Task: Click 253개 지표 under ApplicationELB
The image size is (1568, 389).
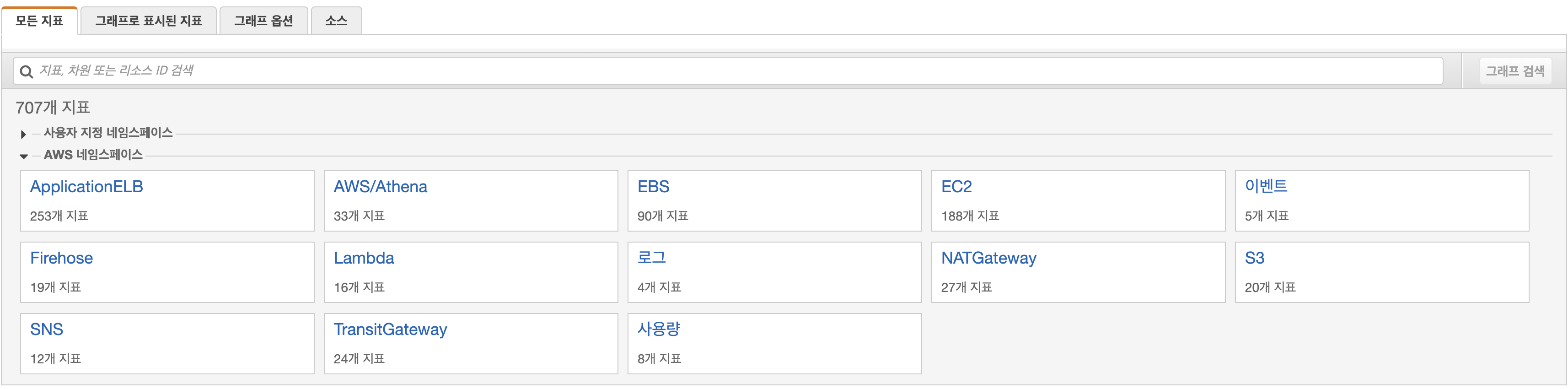Action: (59, 216)
